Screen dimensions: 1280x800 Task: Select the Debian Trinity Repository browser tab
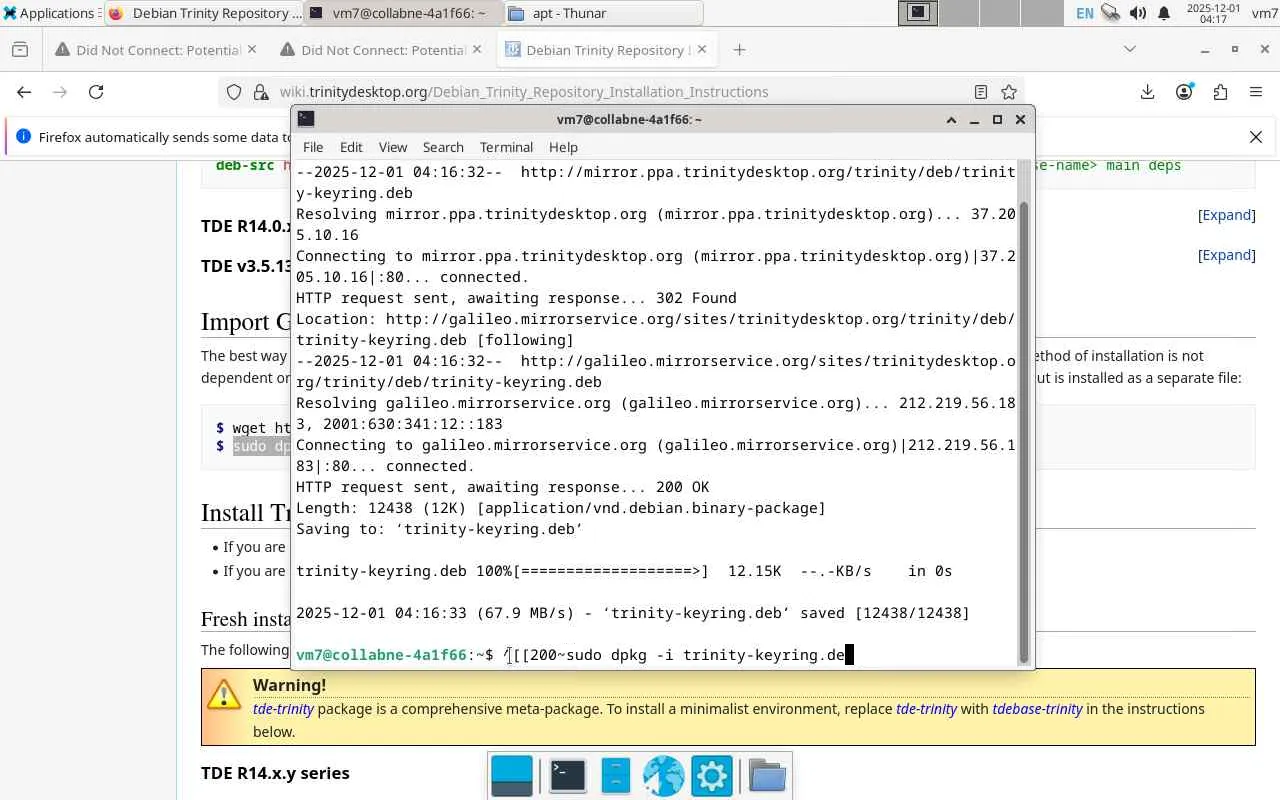tap(605, 50)
